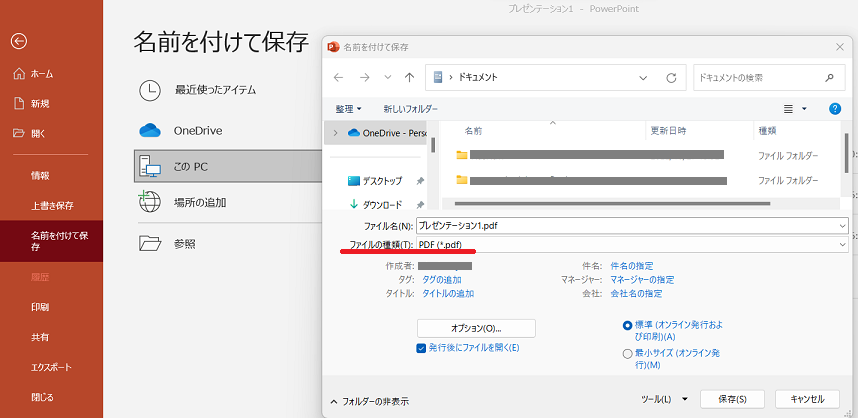The width and height of the screenshot is (858, 418).
Task: Sort by the 種類 column header
Action: pos(767,131)
